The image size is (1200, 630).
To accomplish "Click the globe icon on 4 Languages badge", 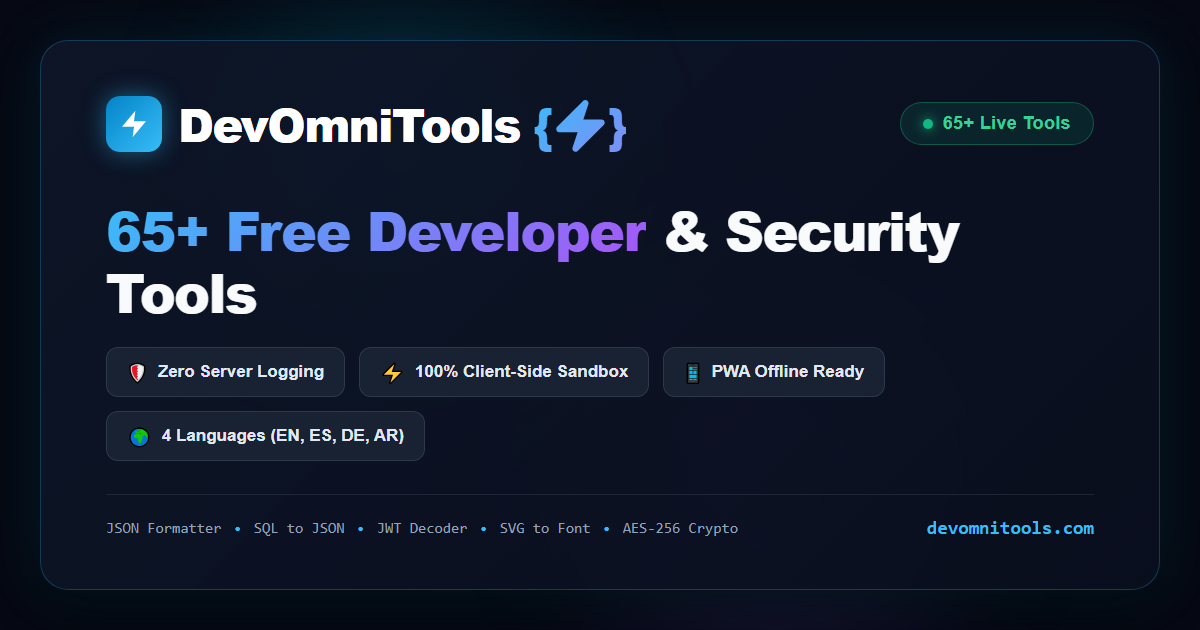I will pyautogui.click(x=139, y=437).
